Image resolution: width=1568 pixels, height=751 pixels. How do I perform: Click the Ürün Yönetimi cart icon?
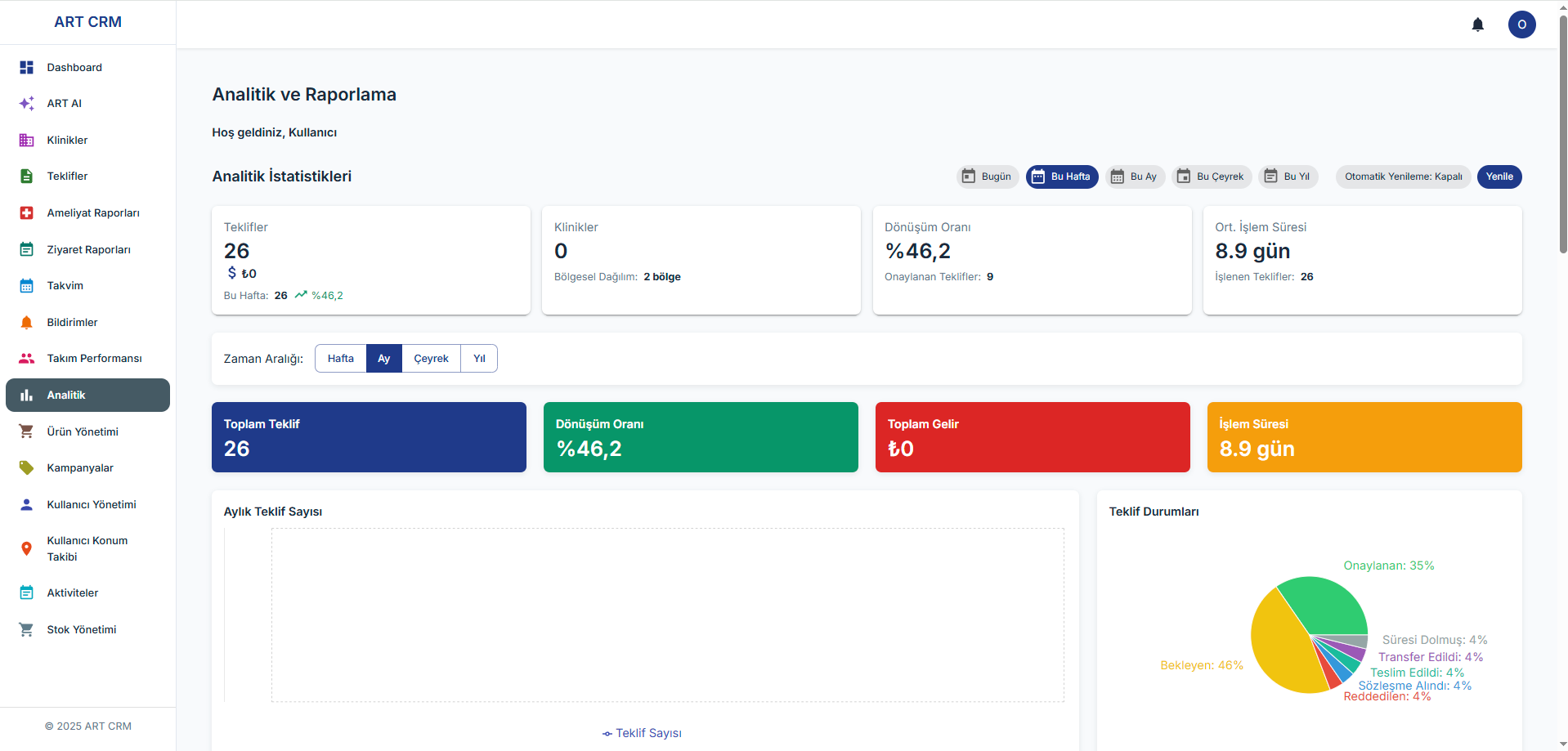pyautogui.click(x=26, y=431)
